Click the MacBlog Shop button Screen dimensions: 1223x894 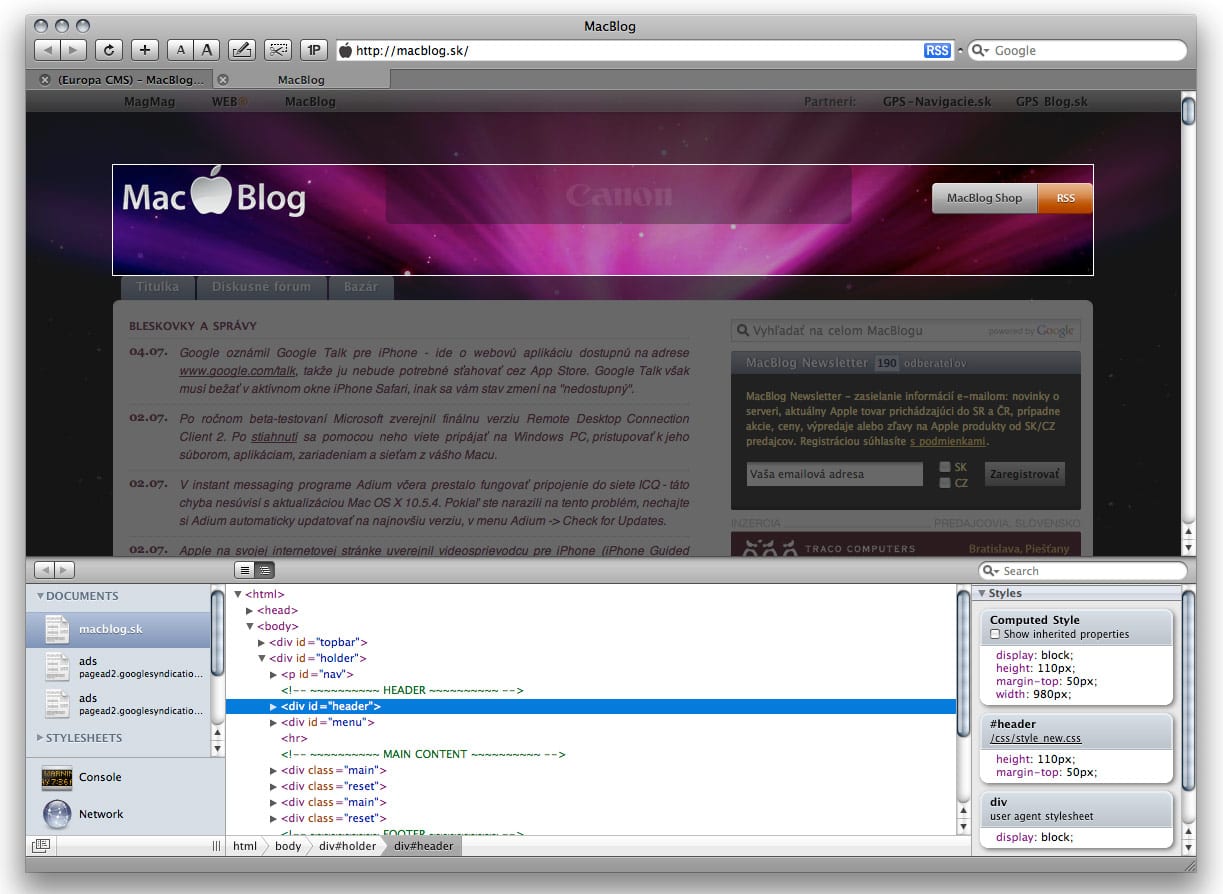985,198
